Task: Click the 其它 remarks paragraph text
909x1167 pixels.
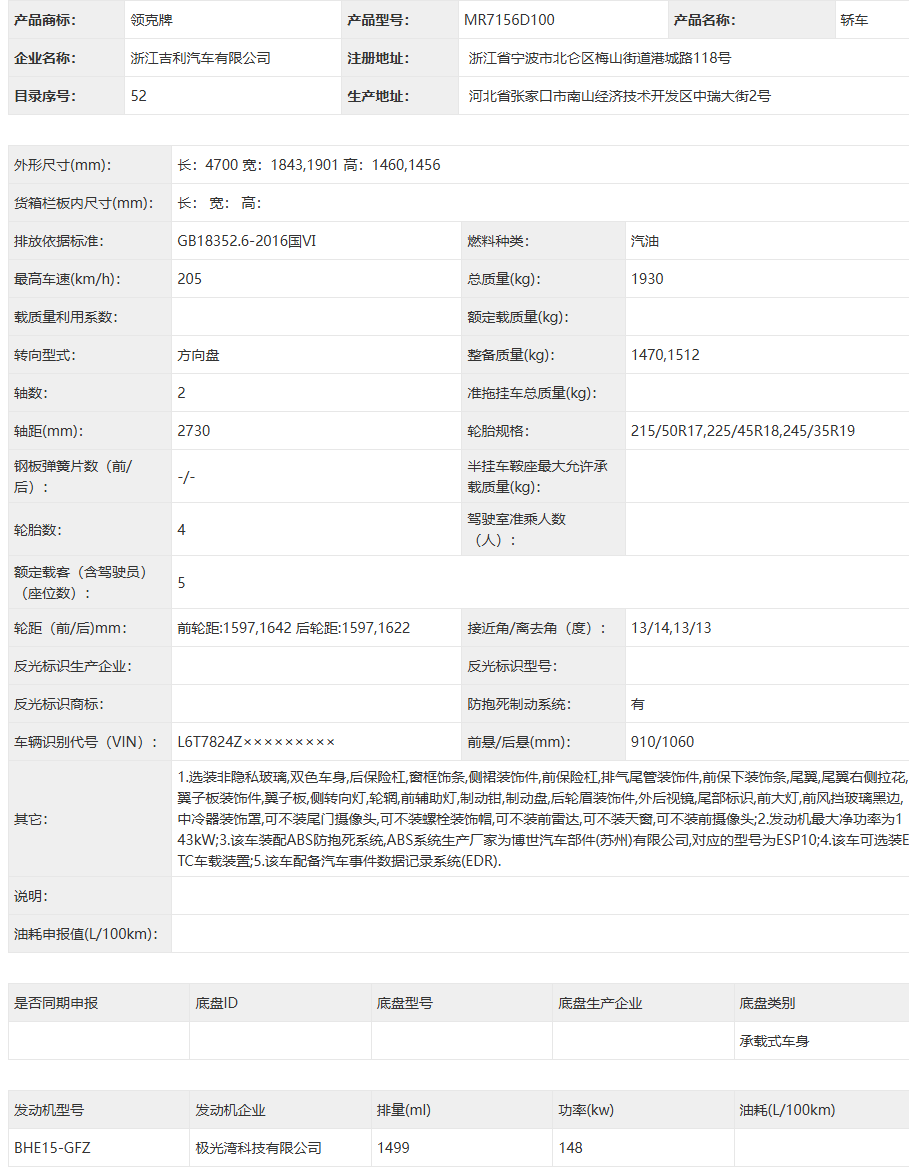Action: pos(543,819)
